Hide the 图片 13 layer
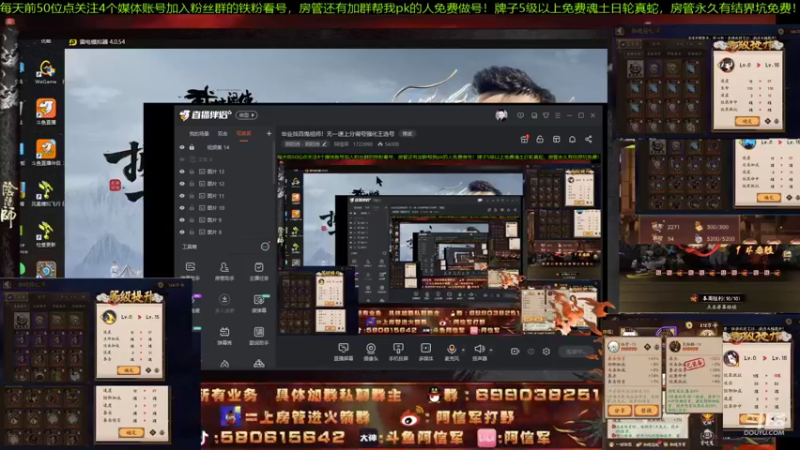 (x=182, y=171)
